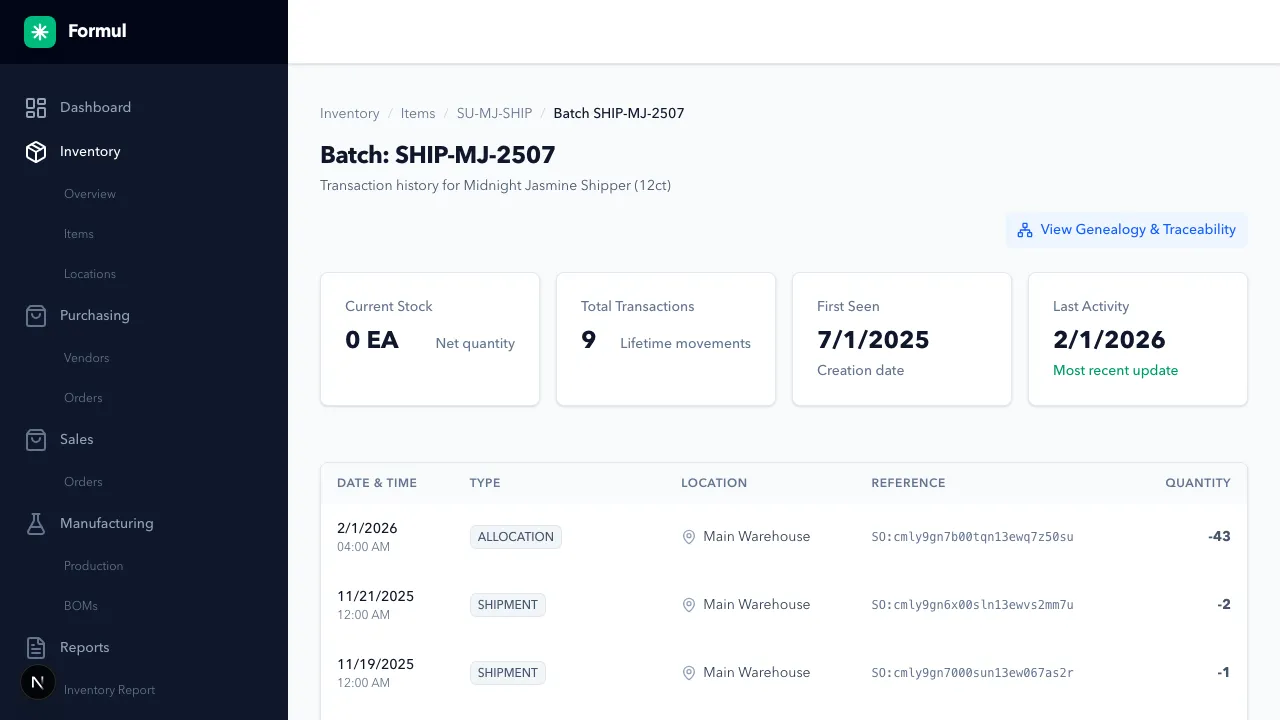
Task: Select the Manufacturing flask icon
Action: [36, 523]
